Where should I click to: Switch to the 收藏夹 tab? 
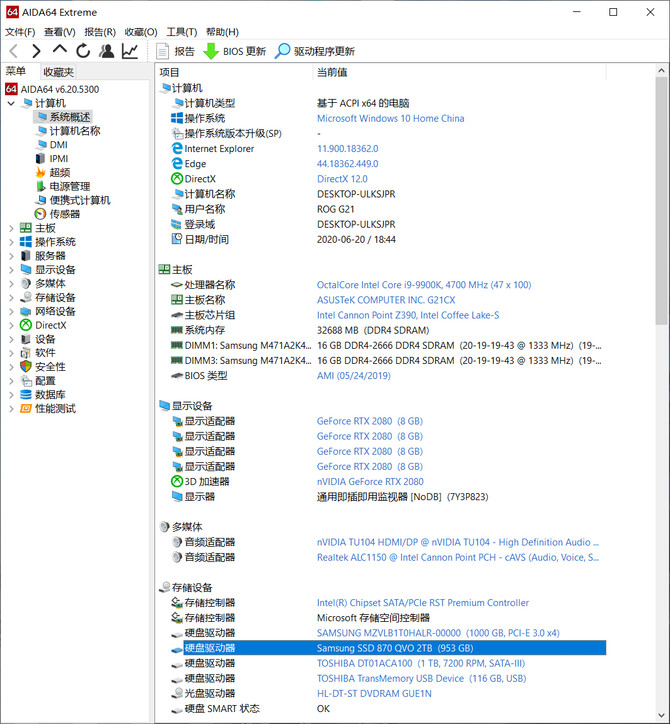pos(58,72)
